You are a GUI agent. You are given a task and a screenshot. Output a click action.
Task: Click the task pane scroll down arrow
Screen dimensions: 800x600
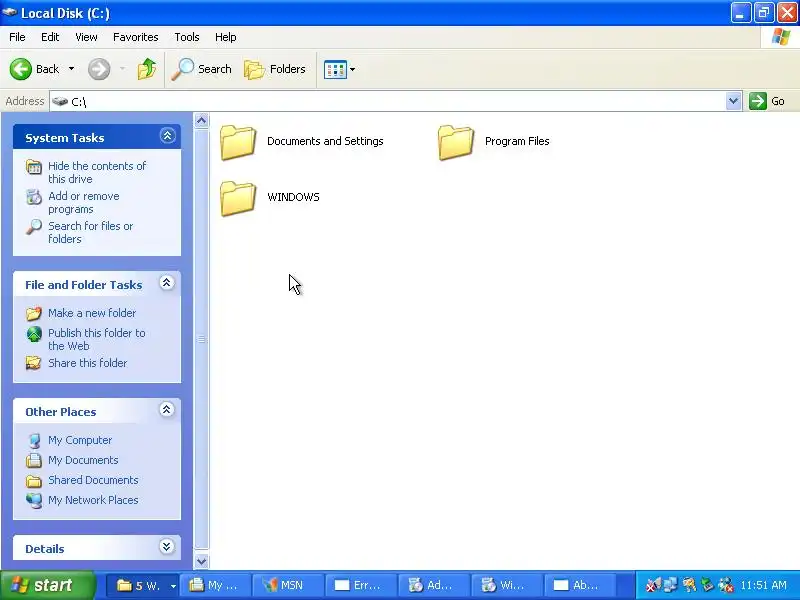202,561
